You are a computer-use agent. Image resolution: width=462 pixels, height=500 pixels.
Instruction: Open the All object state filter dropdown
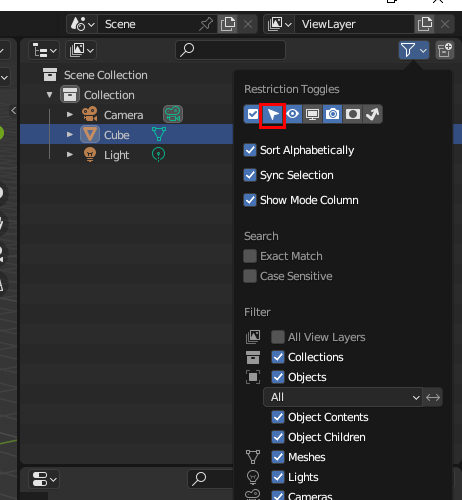[x=343, y=397]
